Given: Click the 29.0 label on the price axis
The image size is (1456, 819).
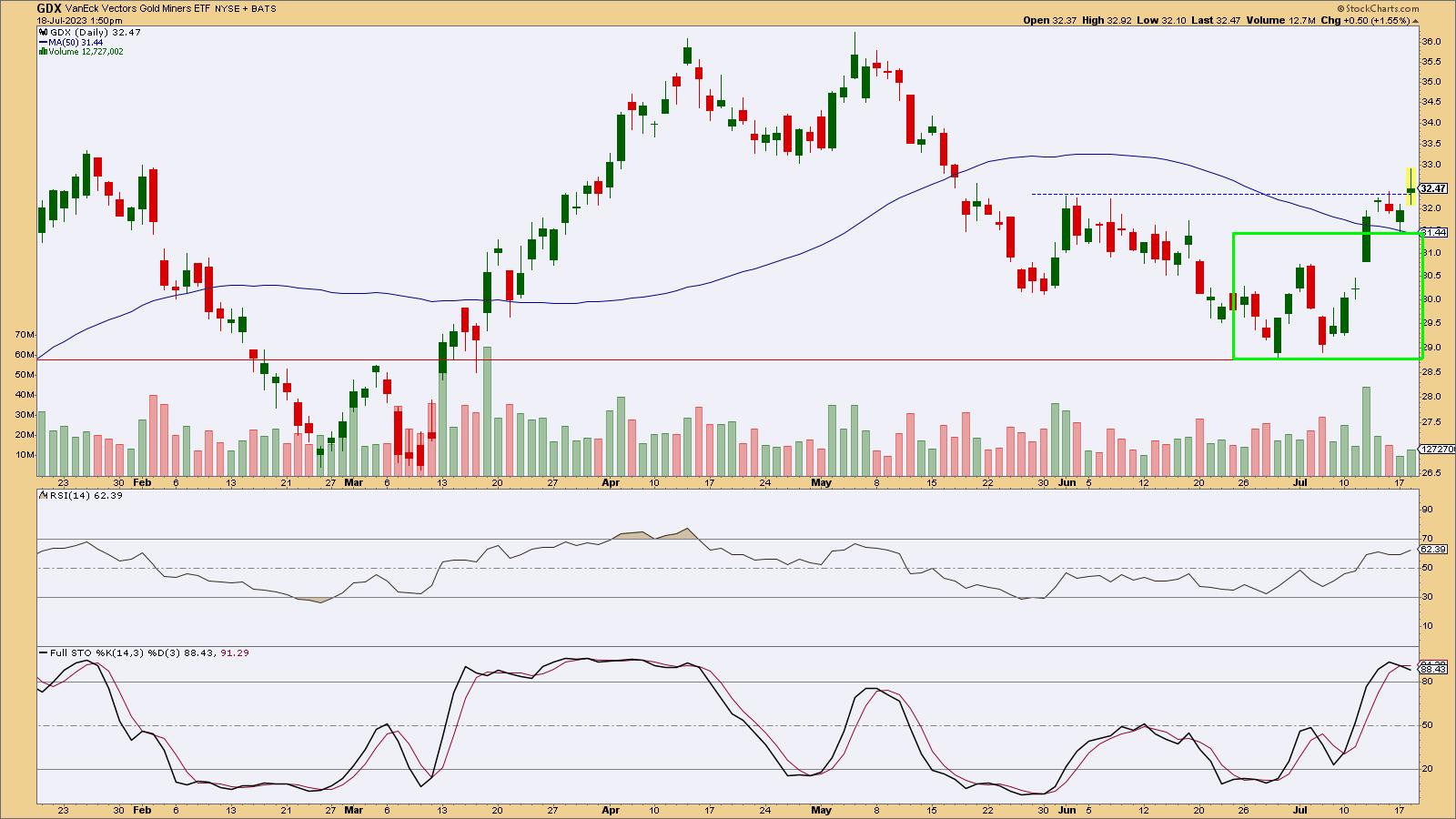Looking at the screenshot, I should [x=1431, y=348].
